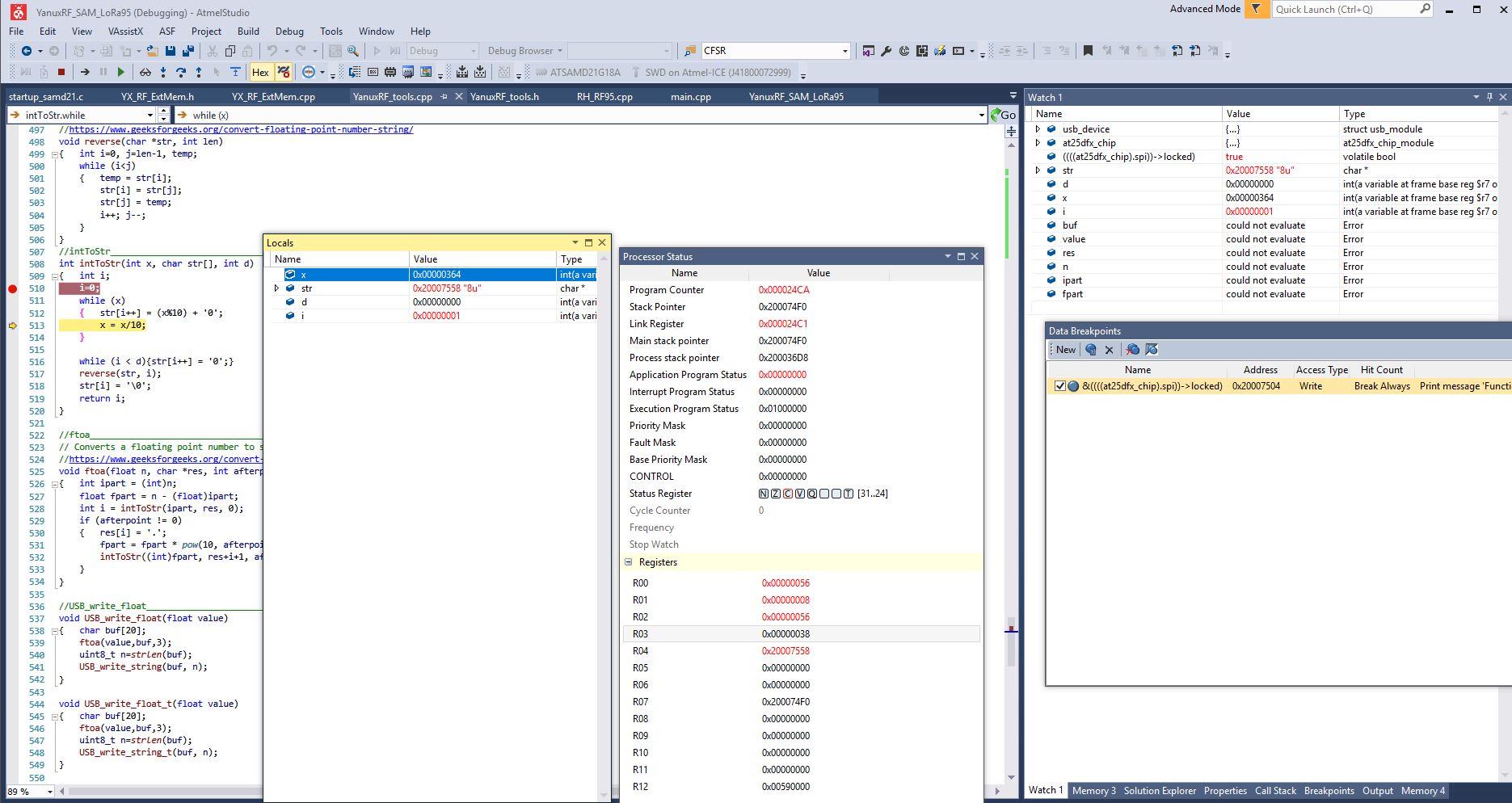Click SWD on Atmel-ICE tool button

pos(711,72)
